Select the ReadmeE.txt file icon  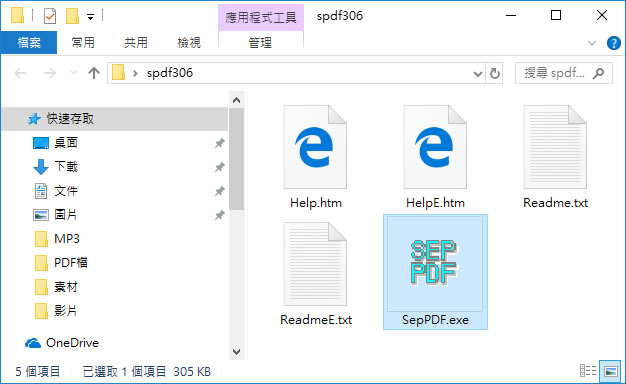[315, 264]
